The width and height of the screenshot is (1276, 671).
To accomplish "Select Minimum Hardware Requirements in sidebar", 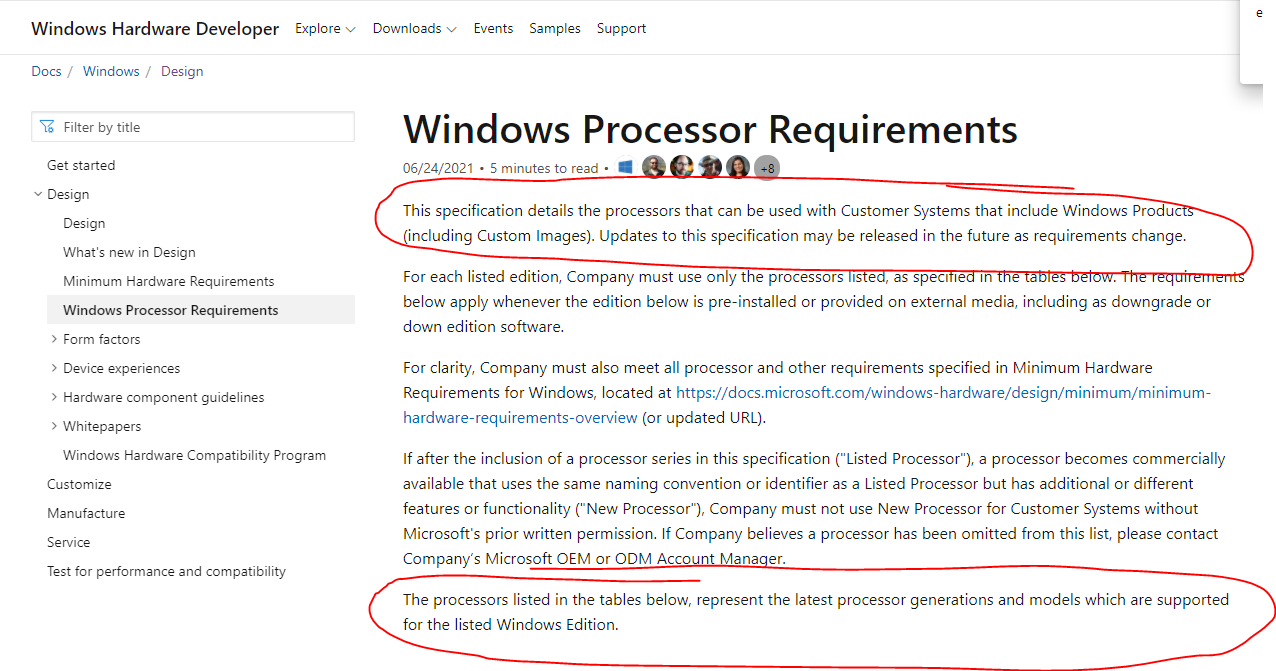I will [x=168, y=281].
